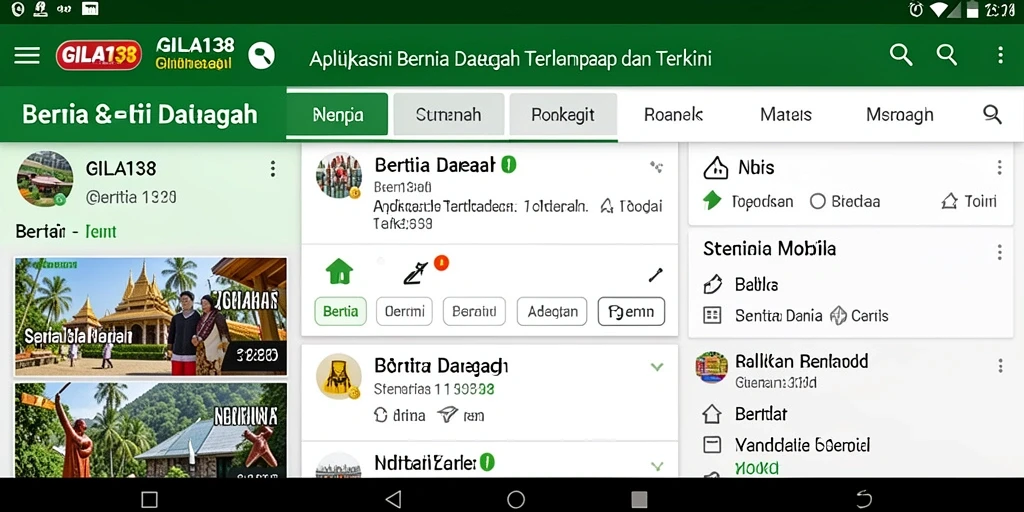Tap green arrow icon next to Topodsan
Viewport: 1024px width, 512px height.
tap(712, 200)
